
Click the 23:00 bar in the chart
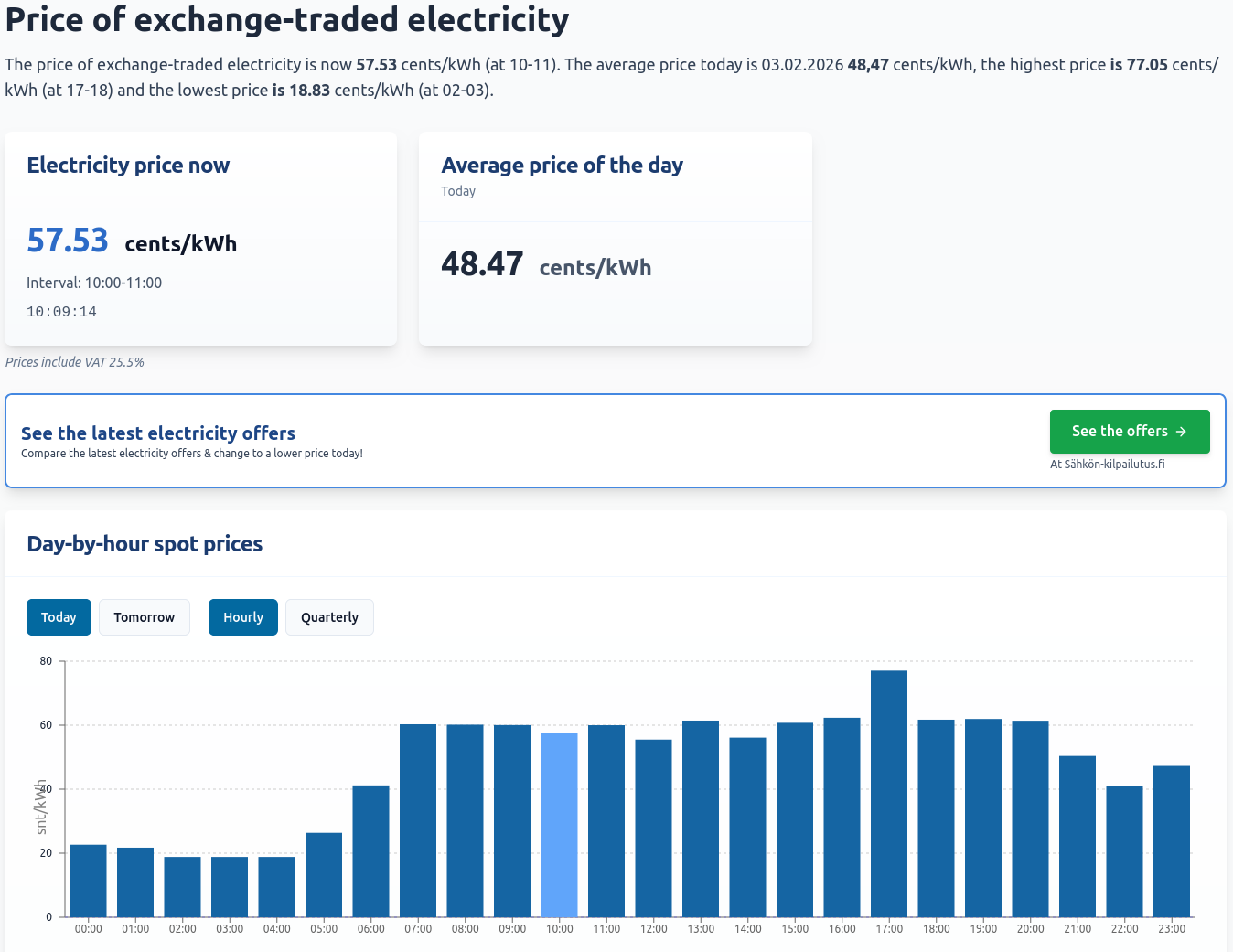click(x=1172, y=841)
